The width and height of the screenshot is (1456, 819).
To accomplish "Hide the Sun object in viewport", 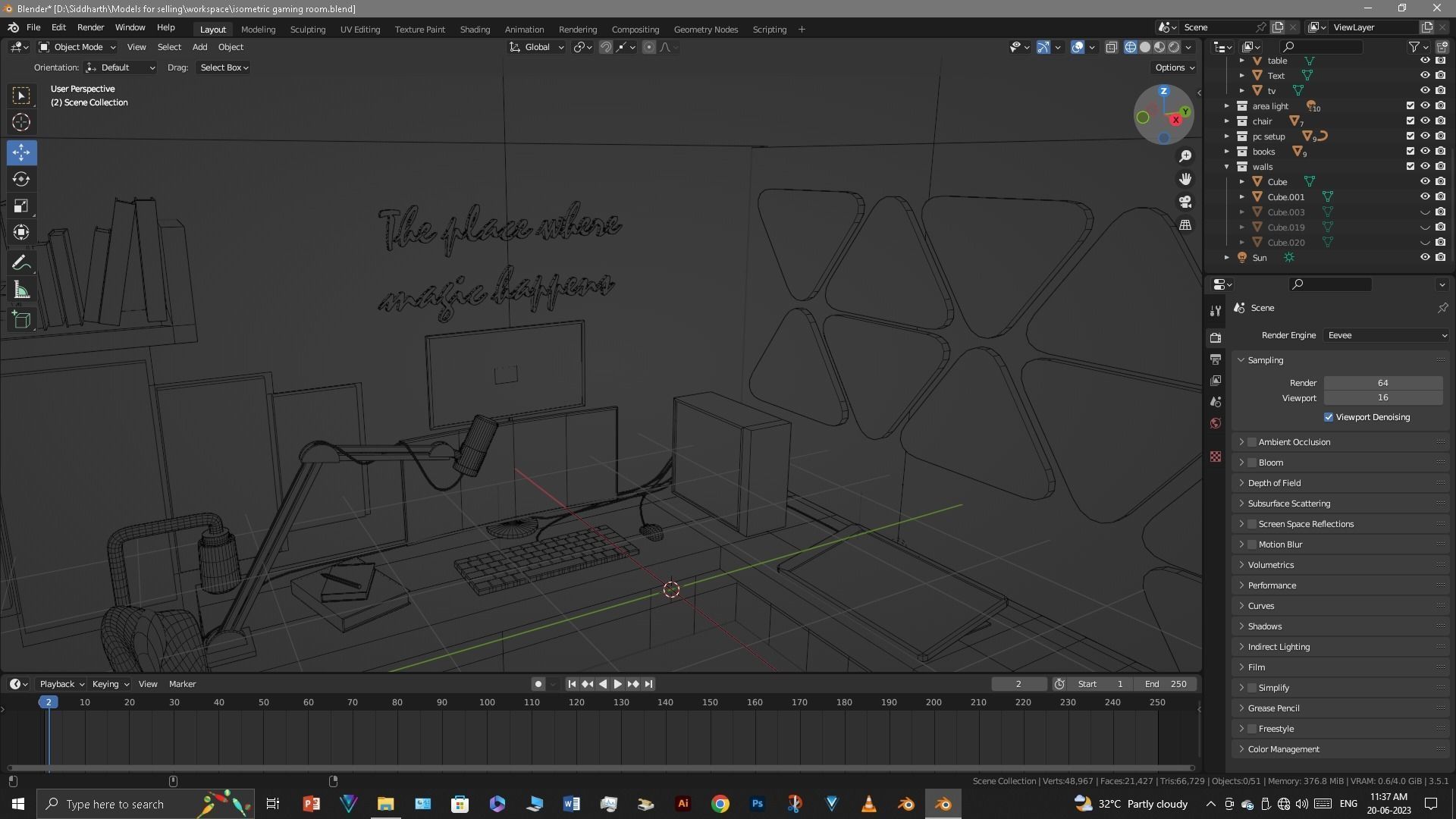I will coord(1425,257).
